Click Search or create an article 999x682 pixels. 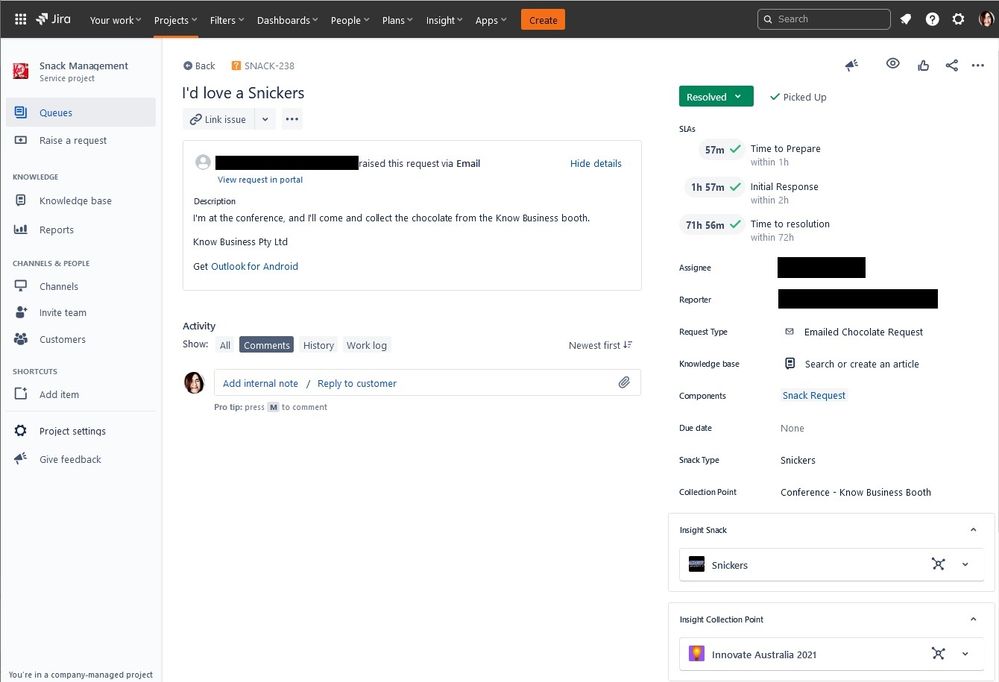(x=861, y=364)
